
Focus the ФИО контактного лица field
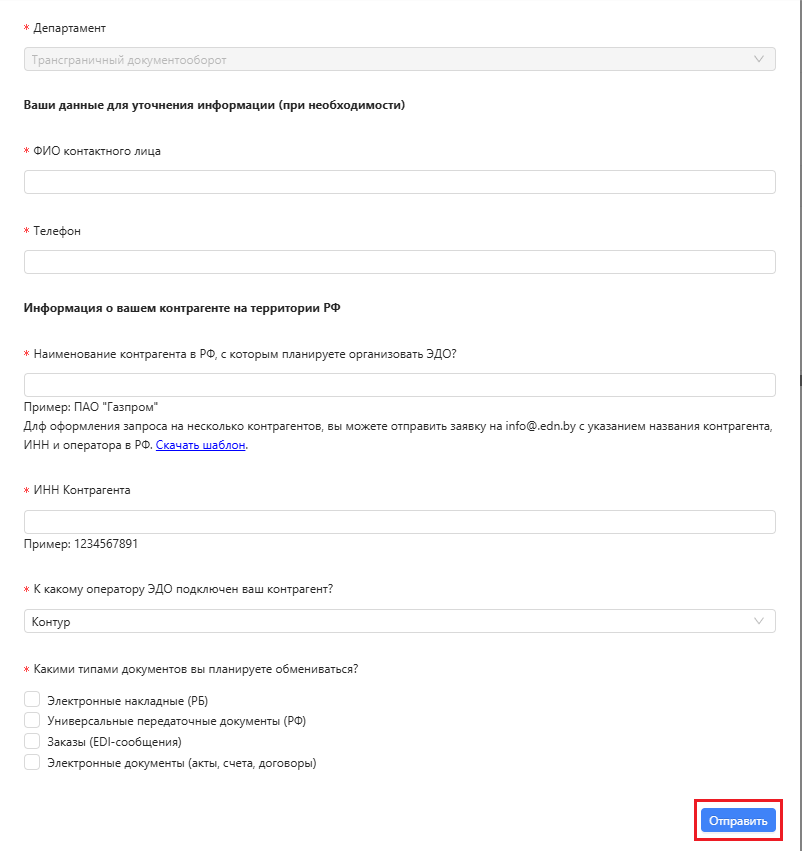[x=399, y=182]
